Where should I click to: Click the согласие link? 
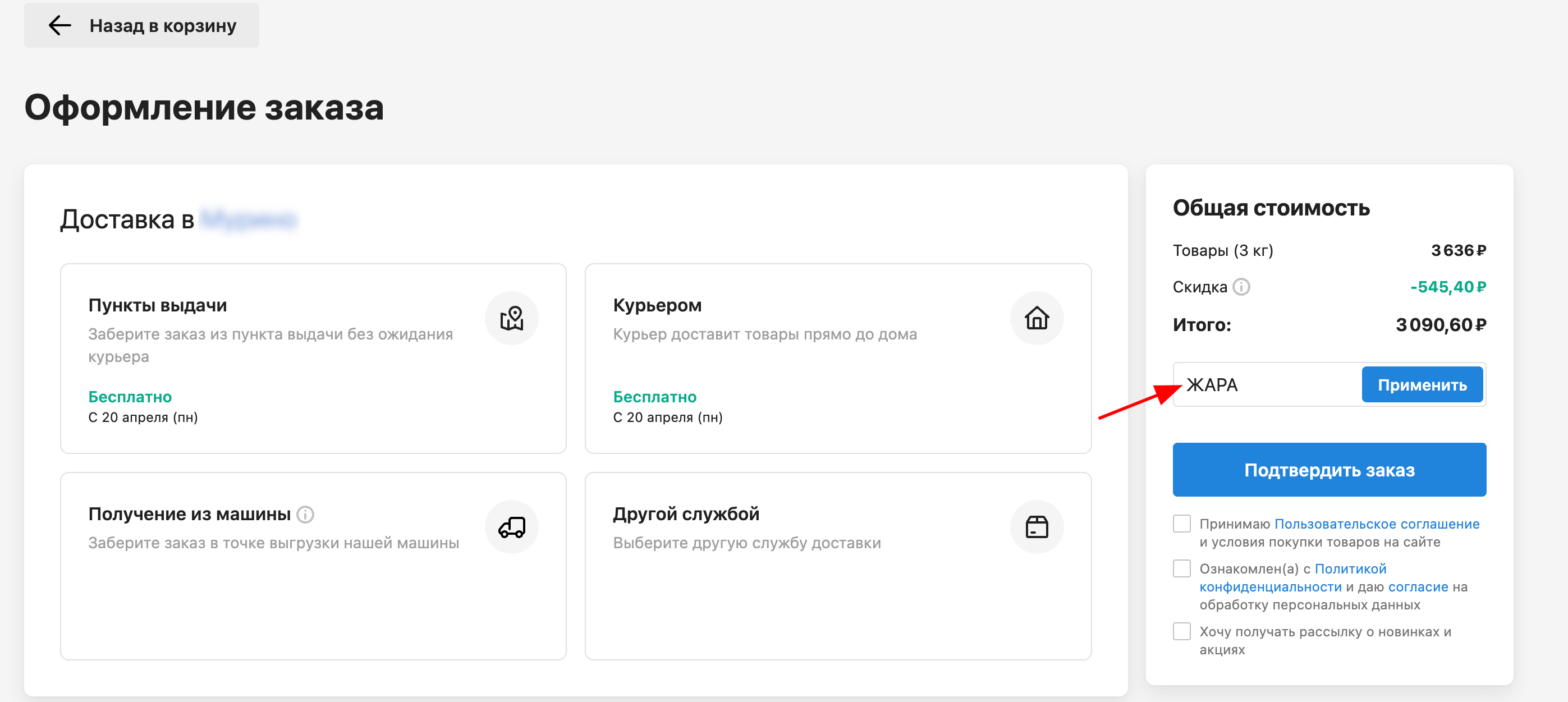(1418, 586)
